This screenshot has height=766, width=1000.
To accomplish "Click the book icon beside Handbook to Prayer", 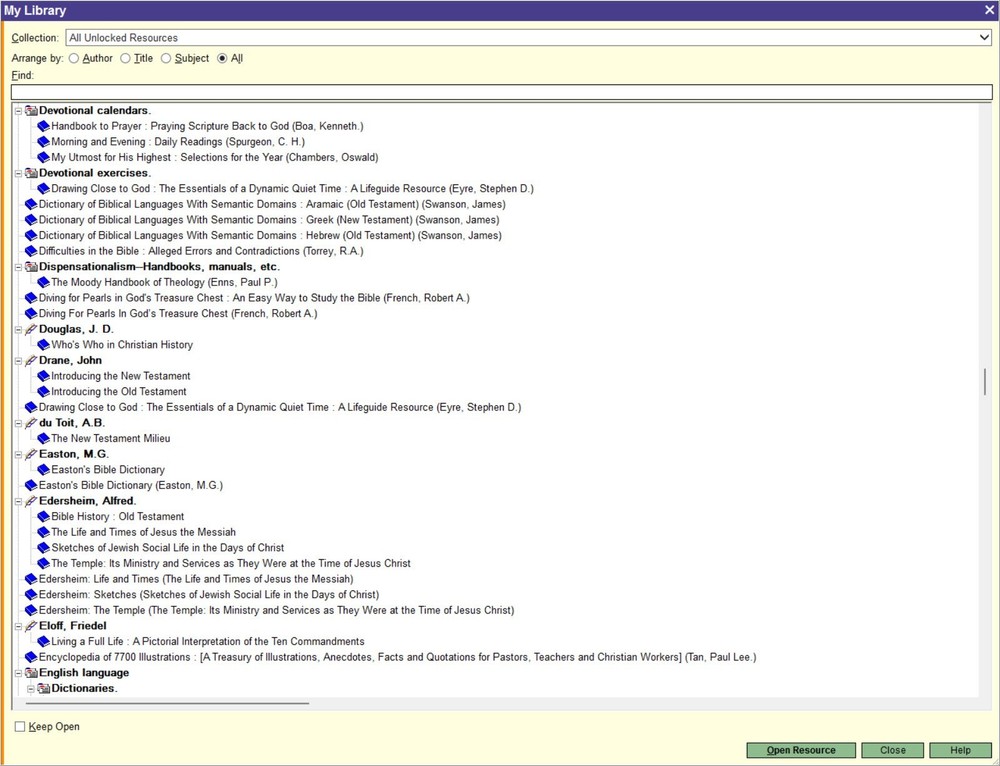I will point(43,126).
